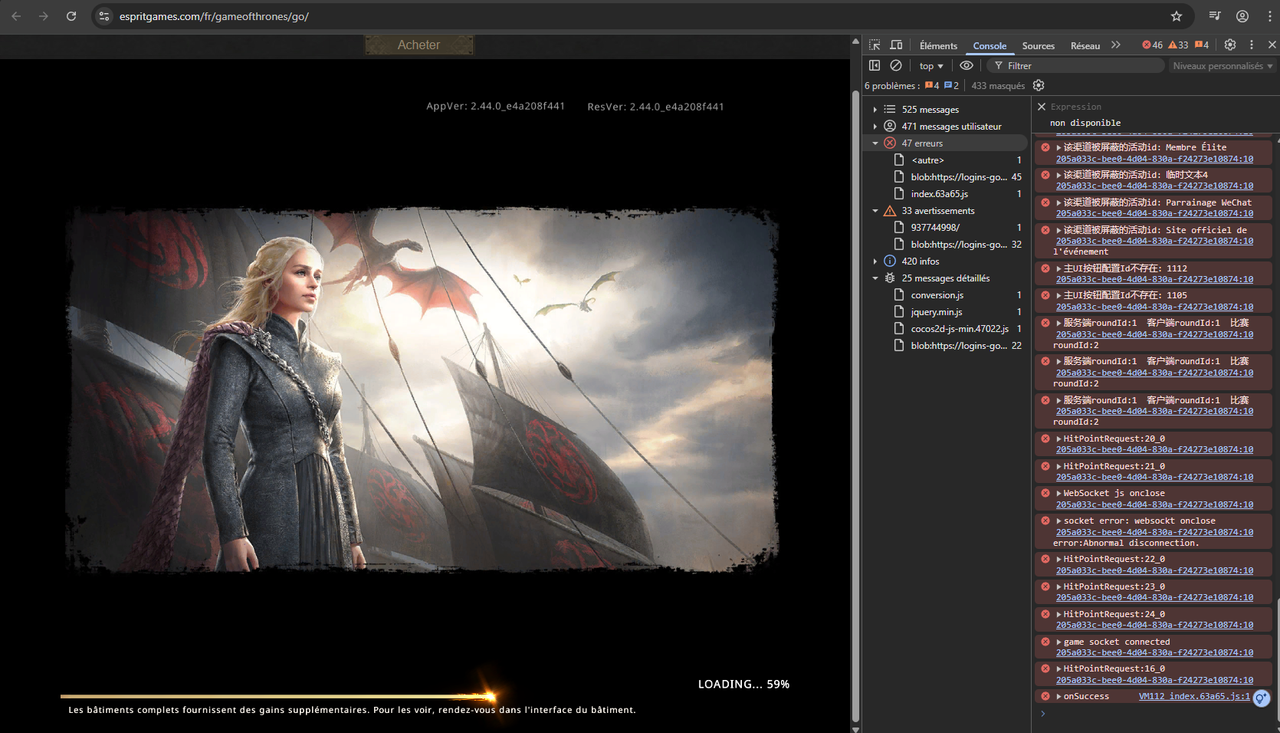Open Niveaux personnalisés log level dropdown

coord(1224,66)
